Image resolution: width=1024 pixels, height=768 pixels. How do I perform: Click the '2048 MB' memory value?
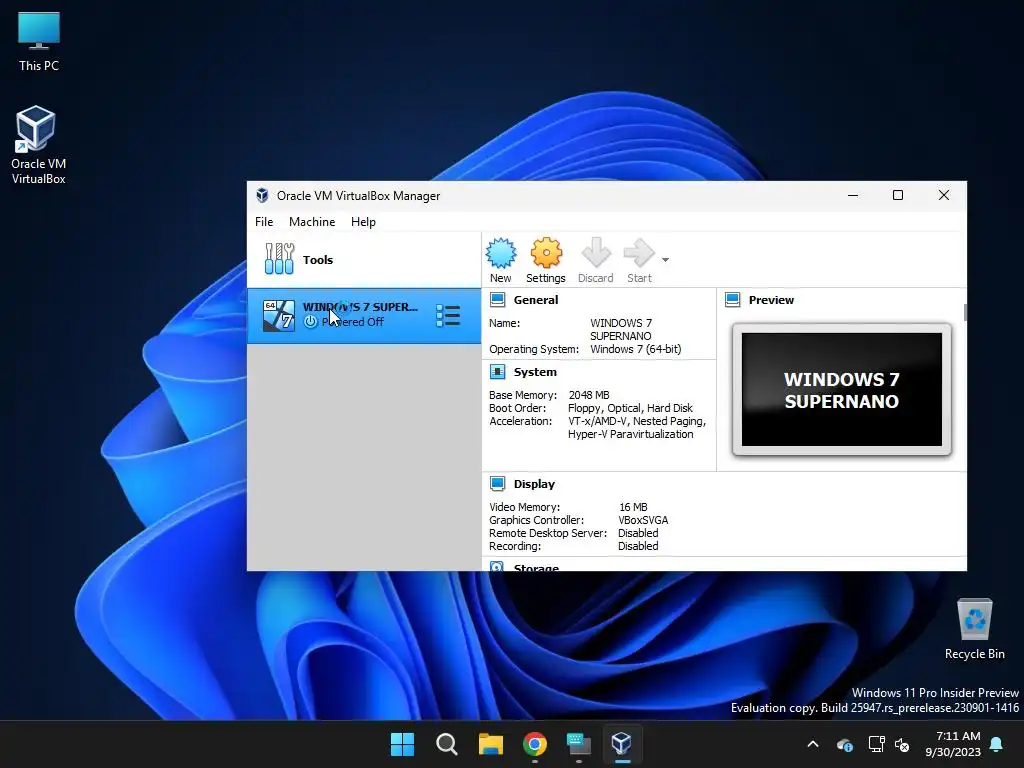pos(589,395)
